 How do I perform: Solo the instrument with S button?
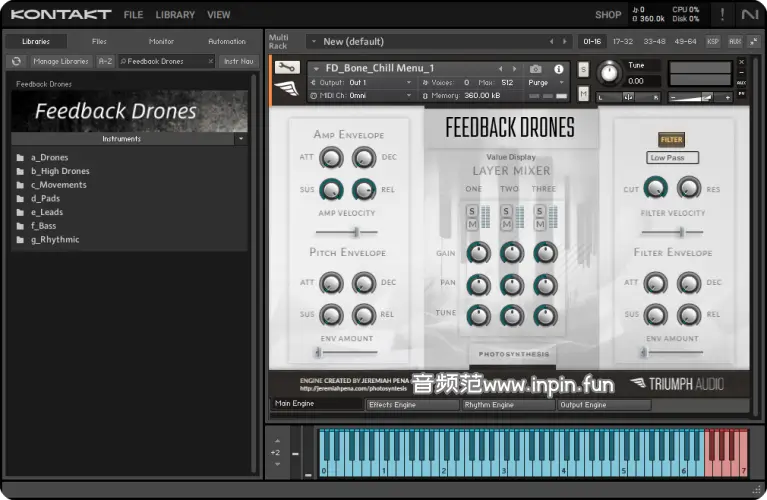(583, 70)
